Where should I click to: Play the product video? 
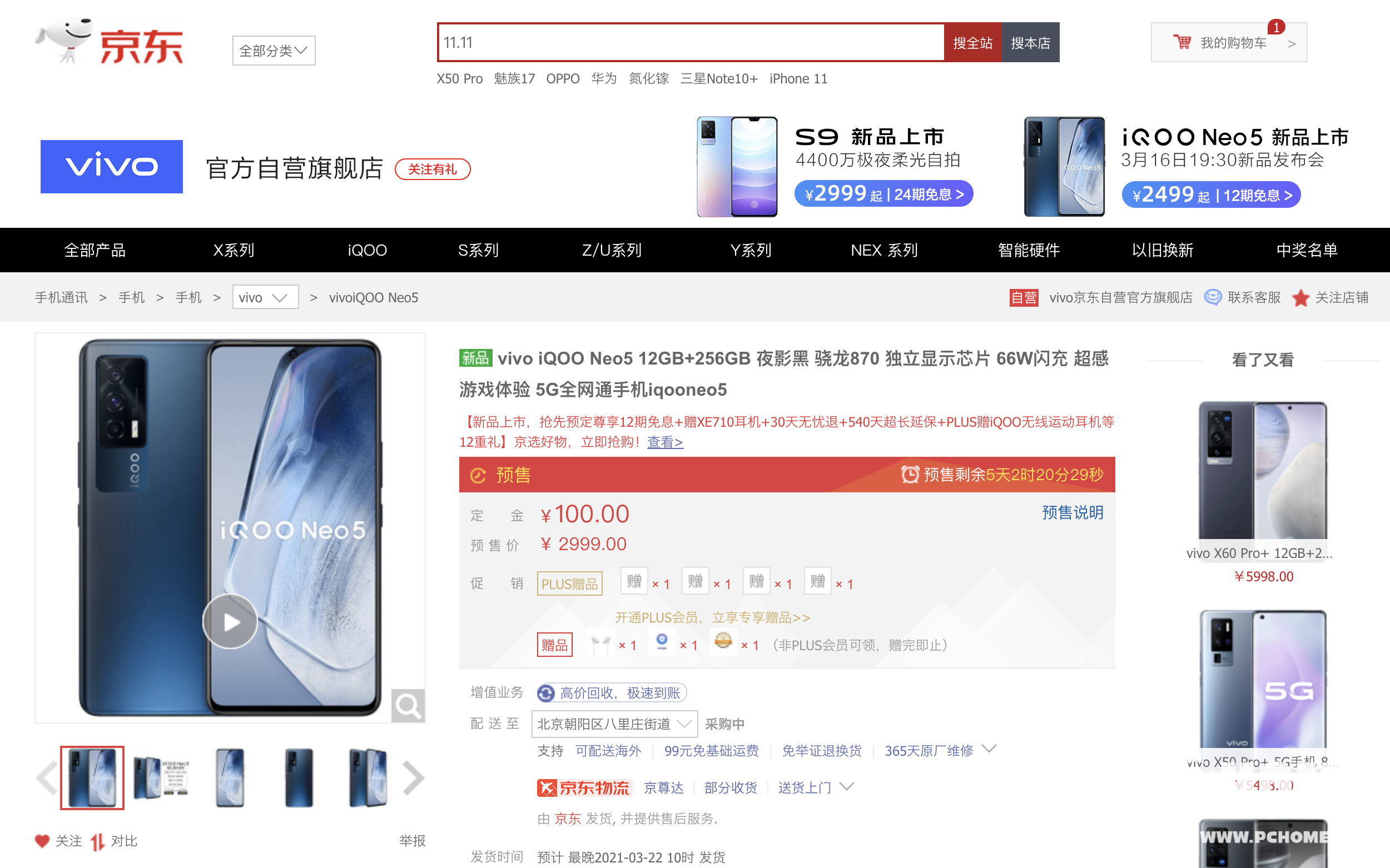click(x=230, y=621)
